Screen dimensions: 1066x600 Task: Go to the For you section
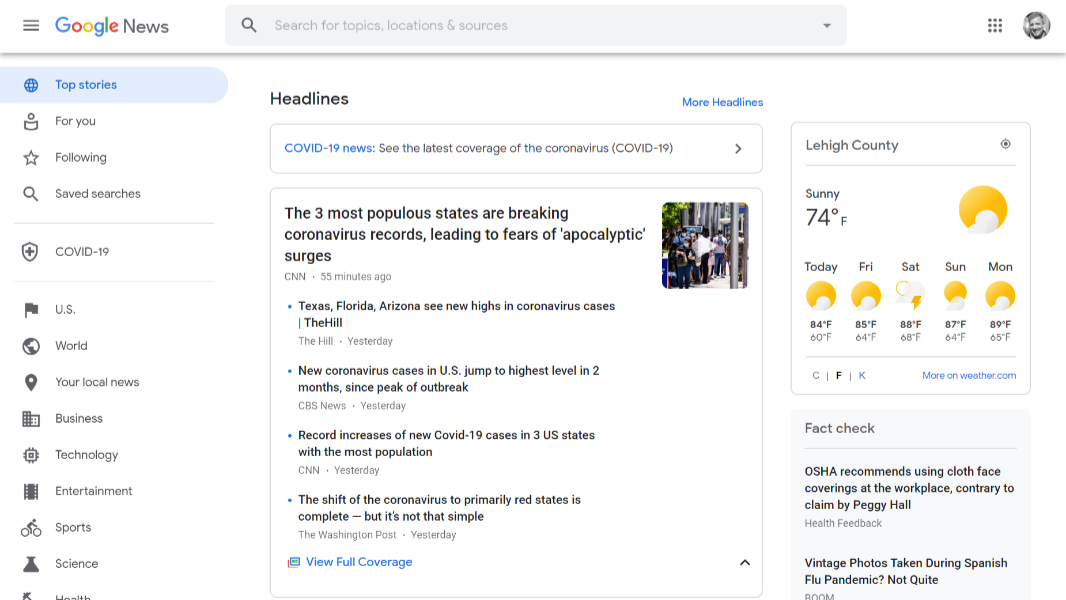tap(76, 121)
